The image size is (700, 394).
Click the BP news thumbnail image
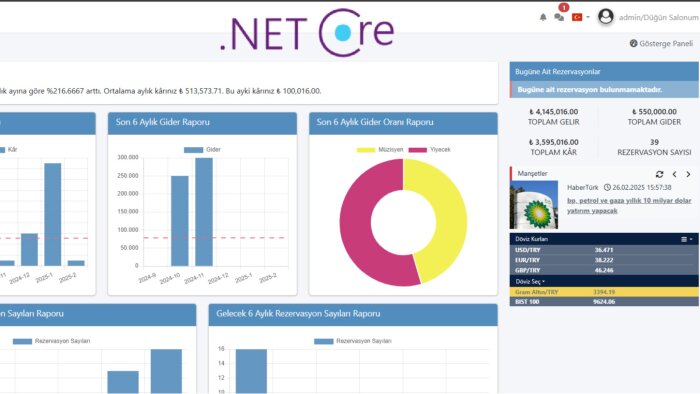(534, 205)
